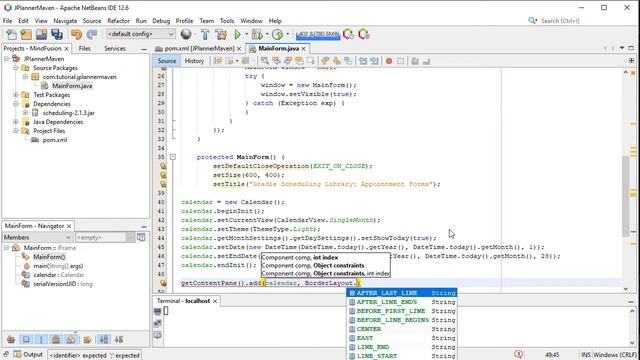Click the first profiler snapshot icon after memory bar

pos(349,34)
